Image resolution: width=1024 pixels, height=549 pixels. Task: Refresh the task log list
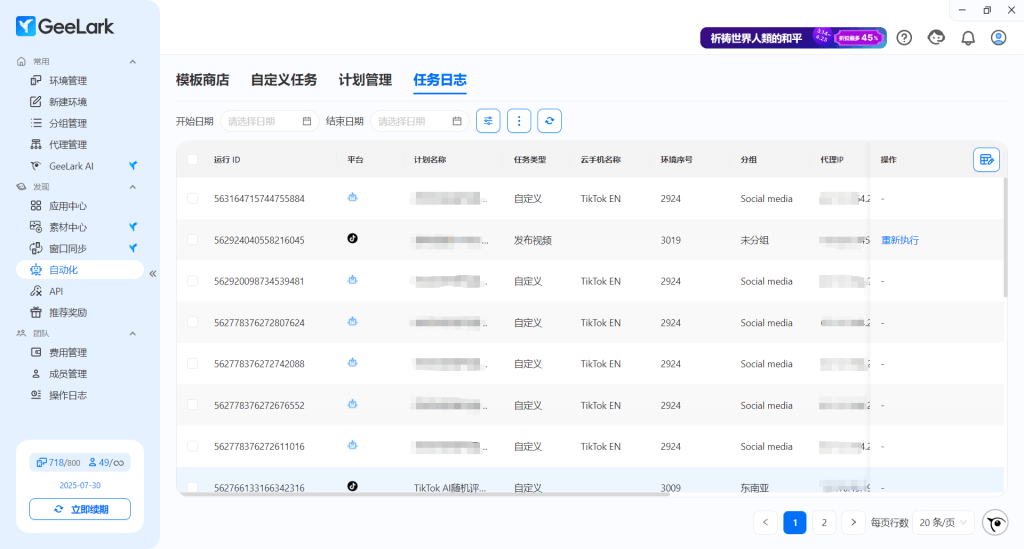[x=549, y=121]
